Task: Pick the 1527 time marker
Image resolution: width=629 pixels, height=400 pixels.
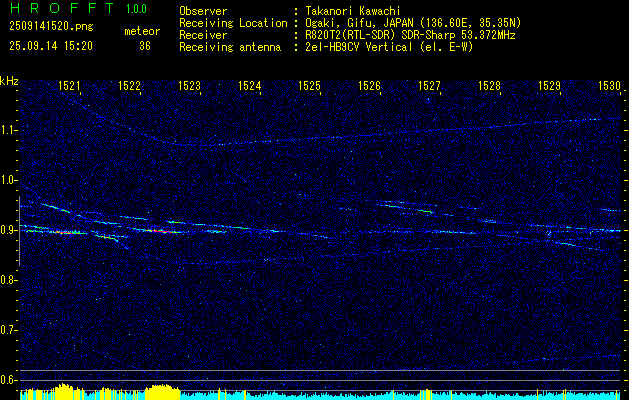Action: tap(430, 87)
